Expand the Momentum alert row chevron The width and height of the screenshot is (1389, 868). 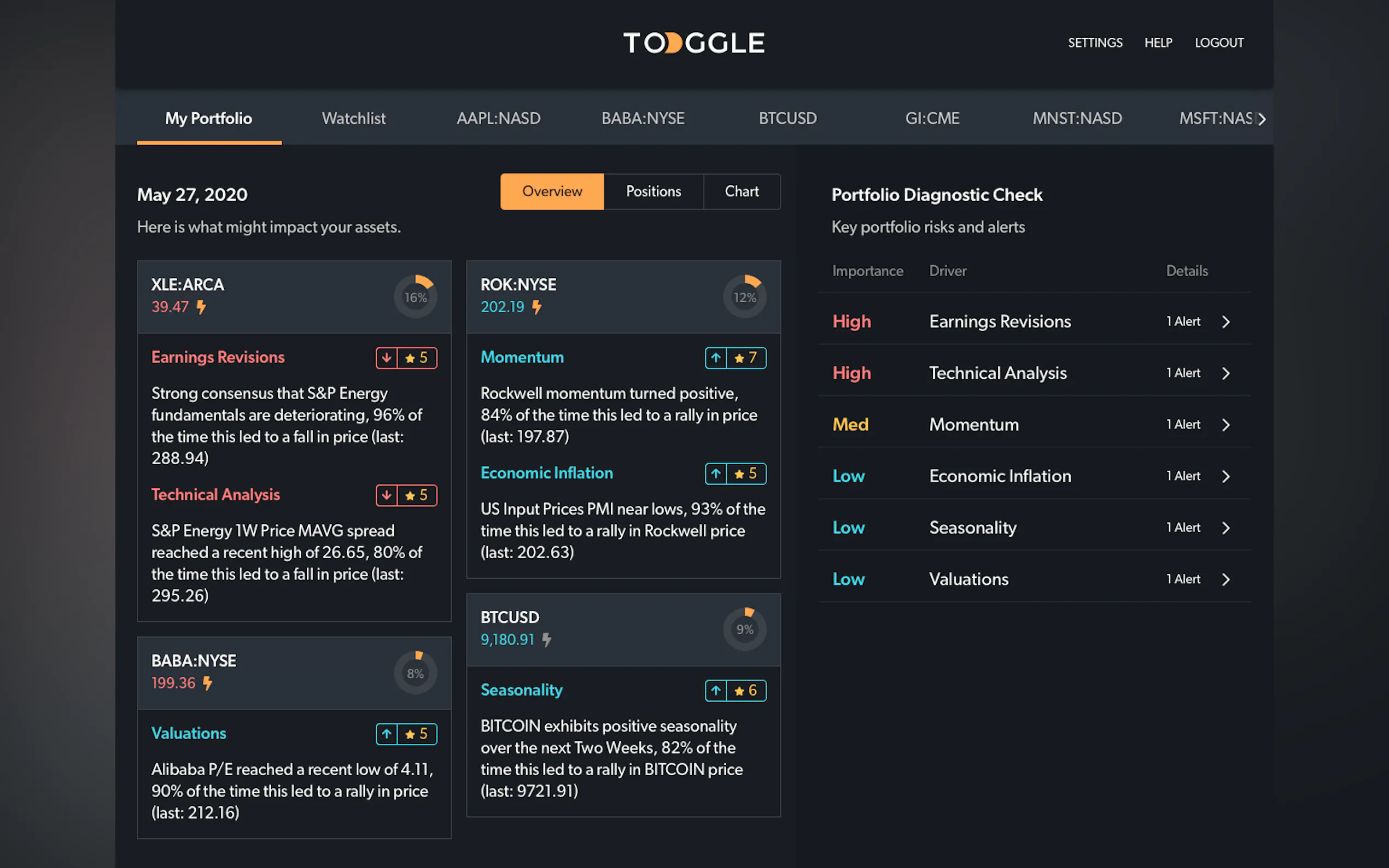point(1226,425)
